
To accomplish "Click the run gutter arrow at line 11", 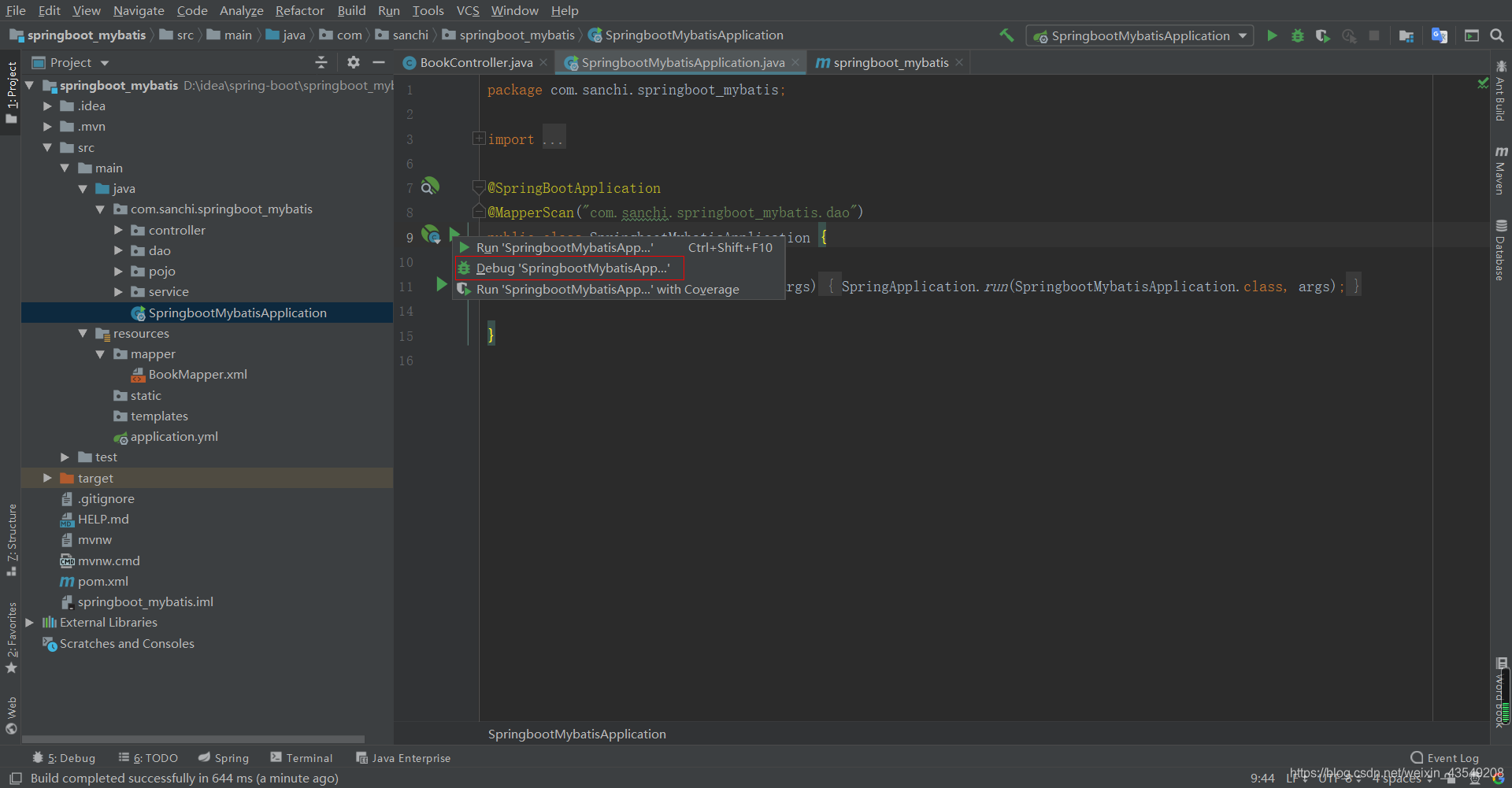I will [x=442, y=284].
